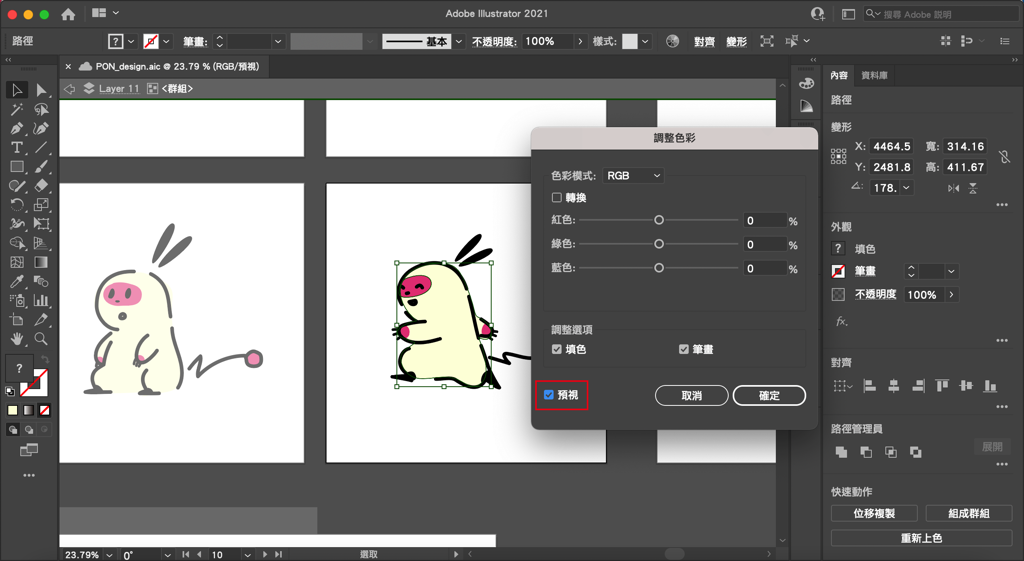
Task: Open the 色彩模式 RGB dropdown
Action: point(633,175)
